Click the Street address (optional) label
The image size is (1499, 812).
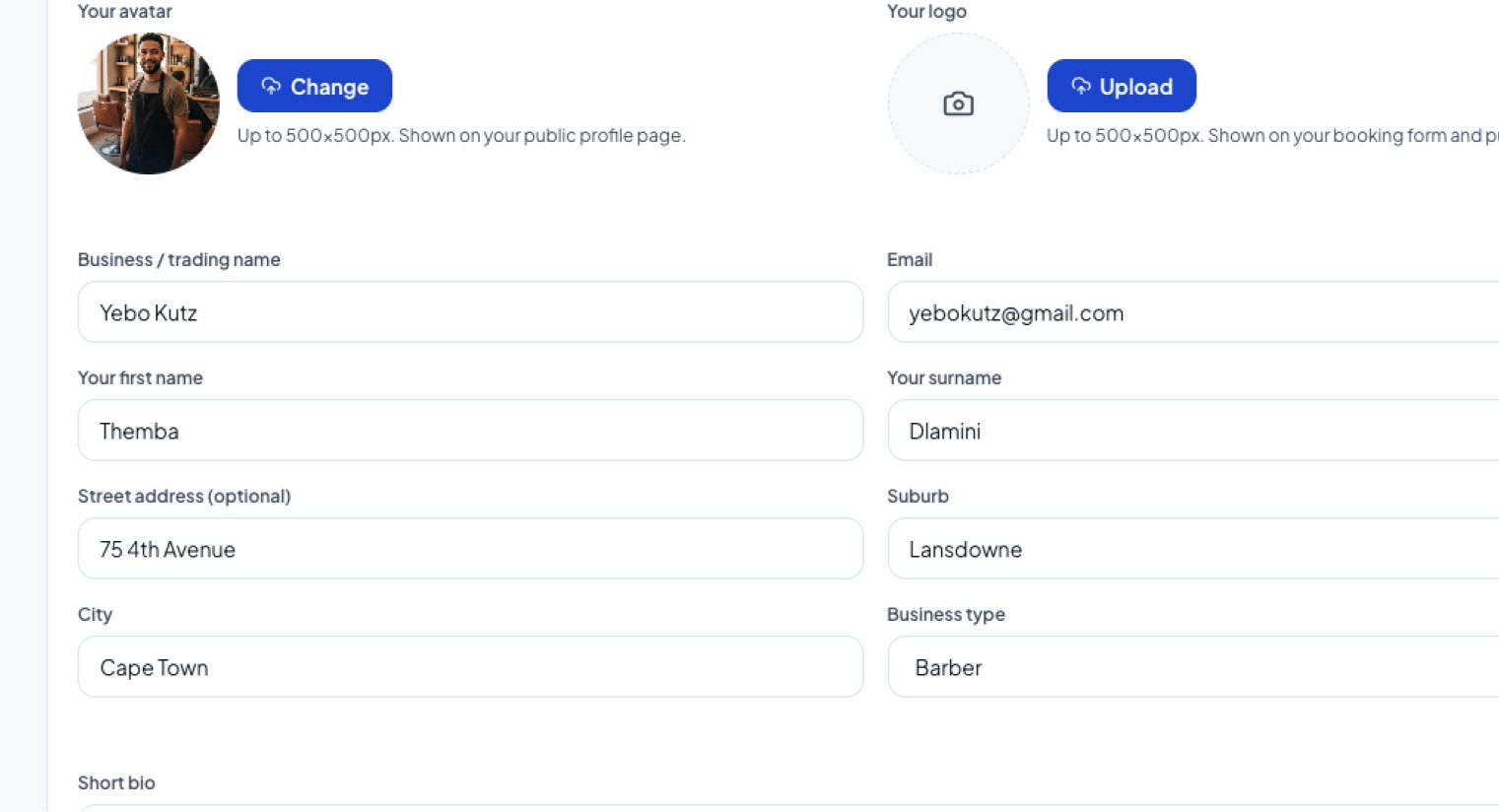(x=184, y=496)
